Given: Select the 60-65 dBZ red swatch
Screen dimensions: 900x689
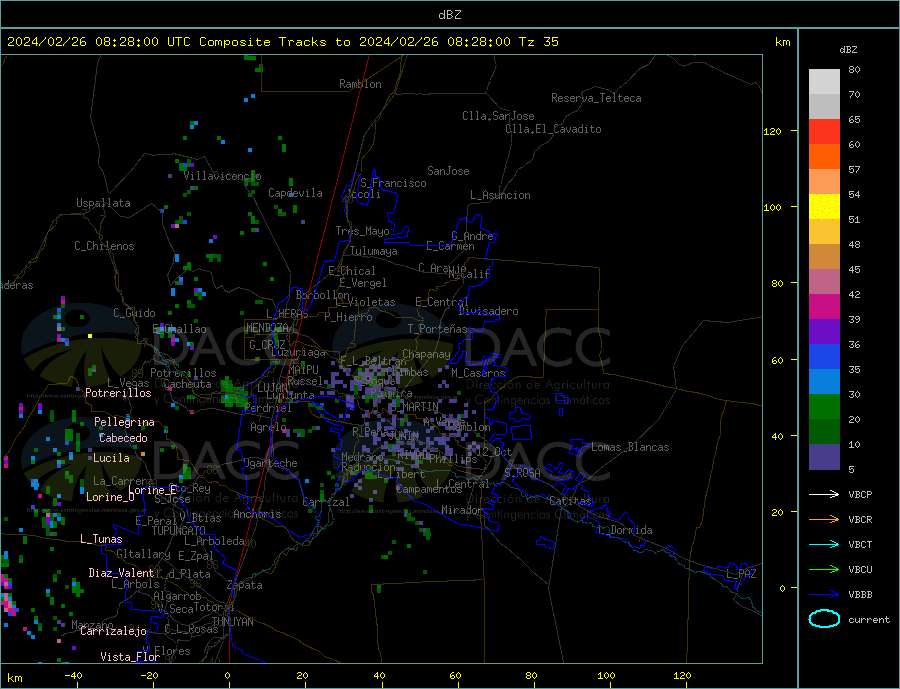Looking at the screenshot, I should [824, 131].
